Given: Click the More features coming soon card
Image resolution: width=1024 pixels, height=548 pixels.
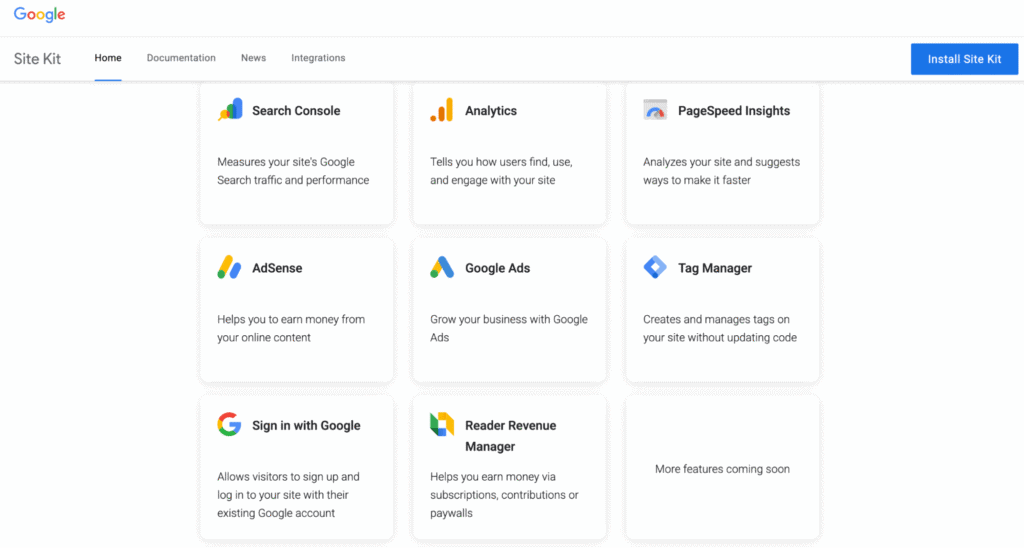Looking at the screenshot, I should click(722, 469).
